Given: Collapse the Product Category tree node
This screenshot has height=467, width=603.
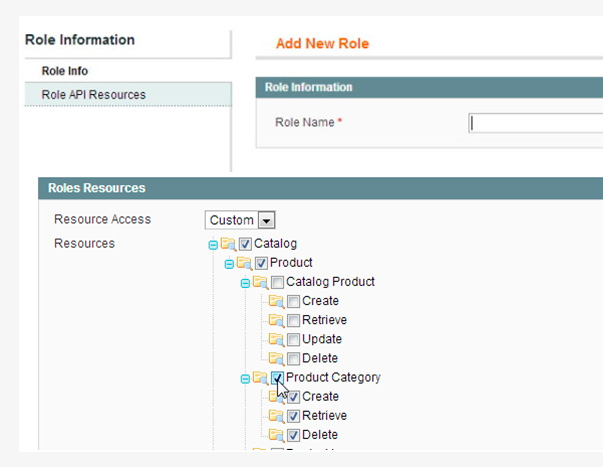Looking at the screenshot, I should coord(245,379).
